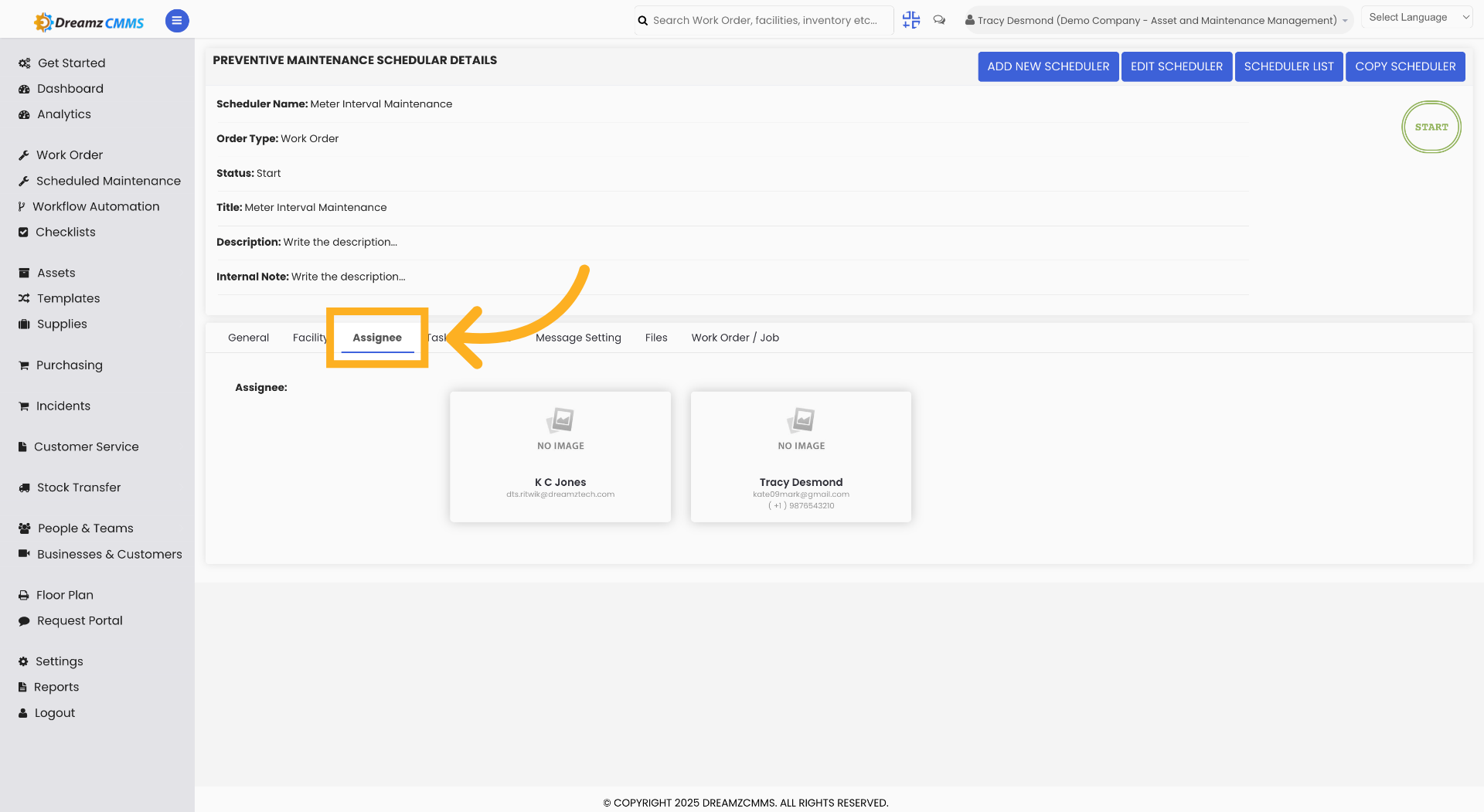
Task: Switch to the Facility tab
Action: coord(310,338)
